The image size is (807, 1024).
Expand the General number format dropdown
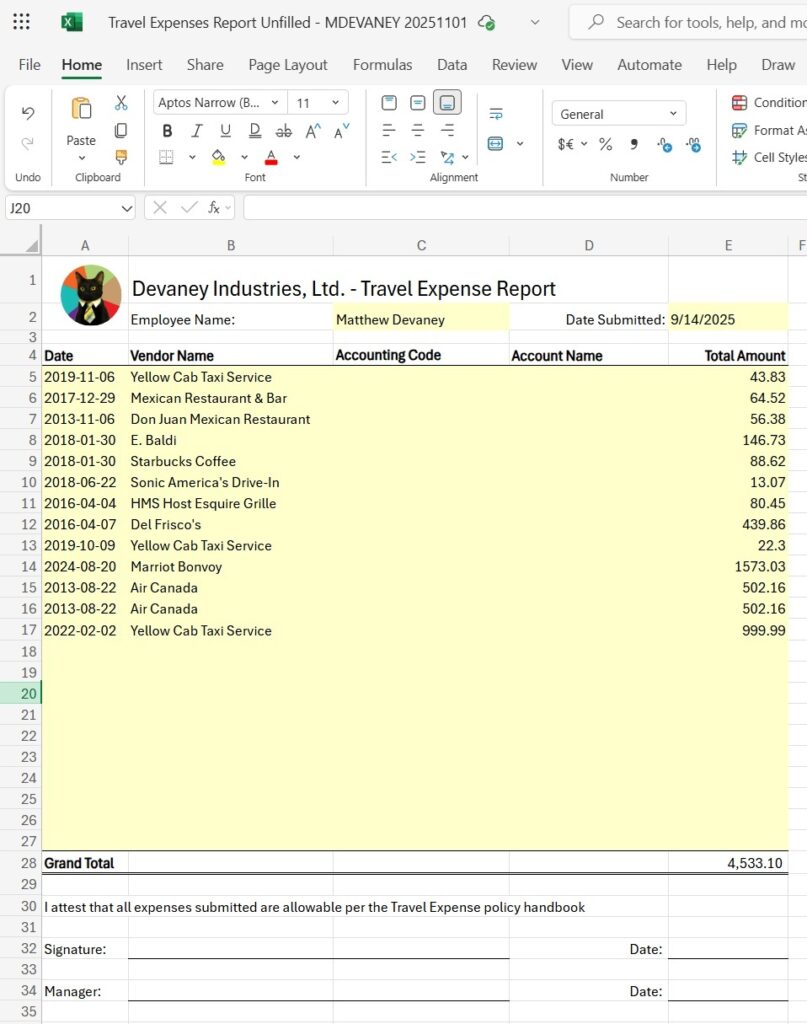click(x=618, y=114)
